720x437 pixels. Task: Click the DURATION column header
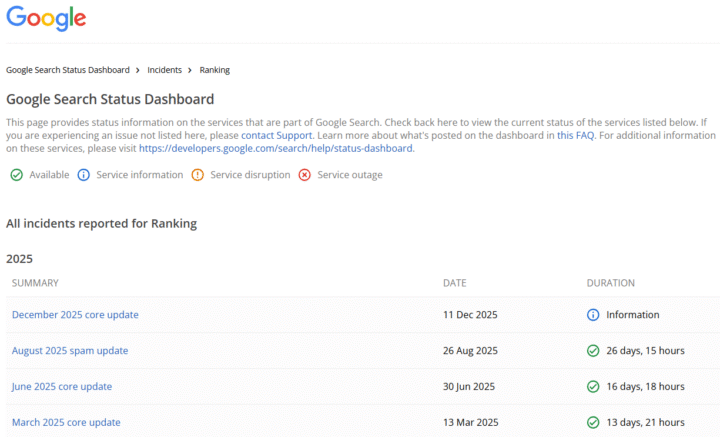click(611, 283)
